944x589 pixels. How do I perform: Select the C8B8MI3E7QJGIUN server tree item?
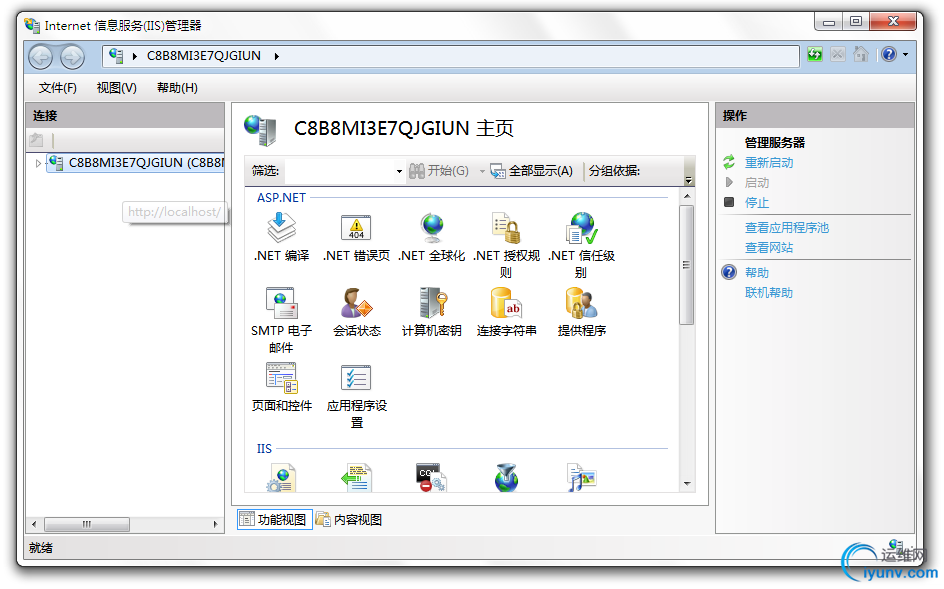[x=135, y=163]
